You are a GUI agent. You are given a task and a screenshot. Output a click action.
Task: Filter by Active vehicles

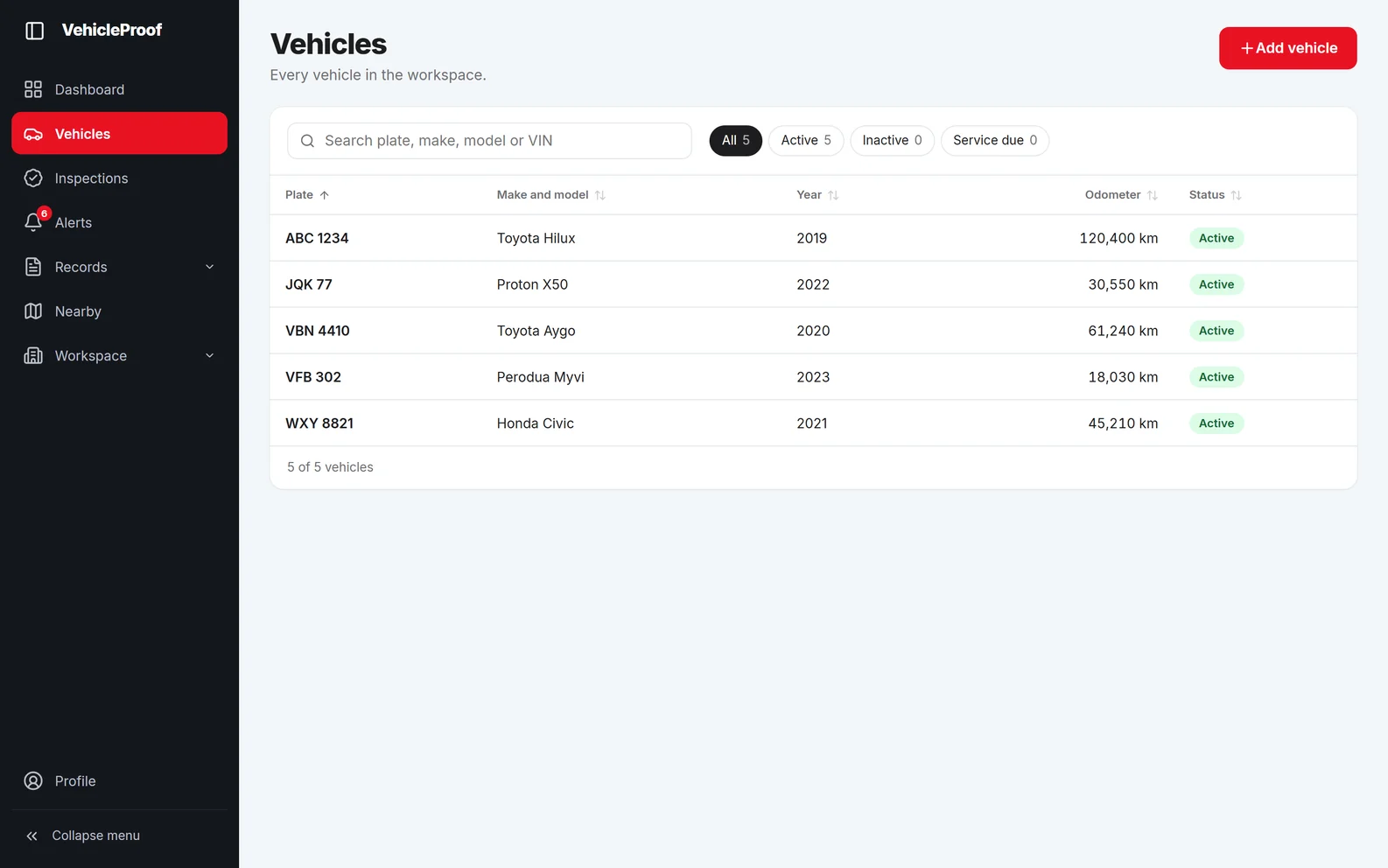click(806, 141)
